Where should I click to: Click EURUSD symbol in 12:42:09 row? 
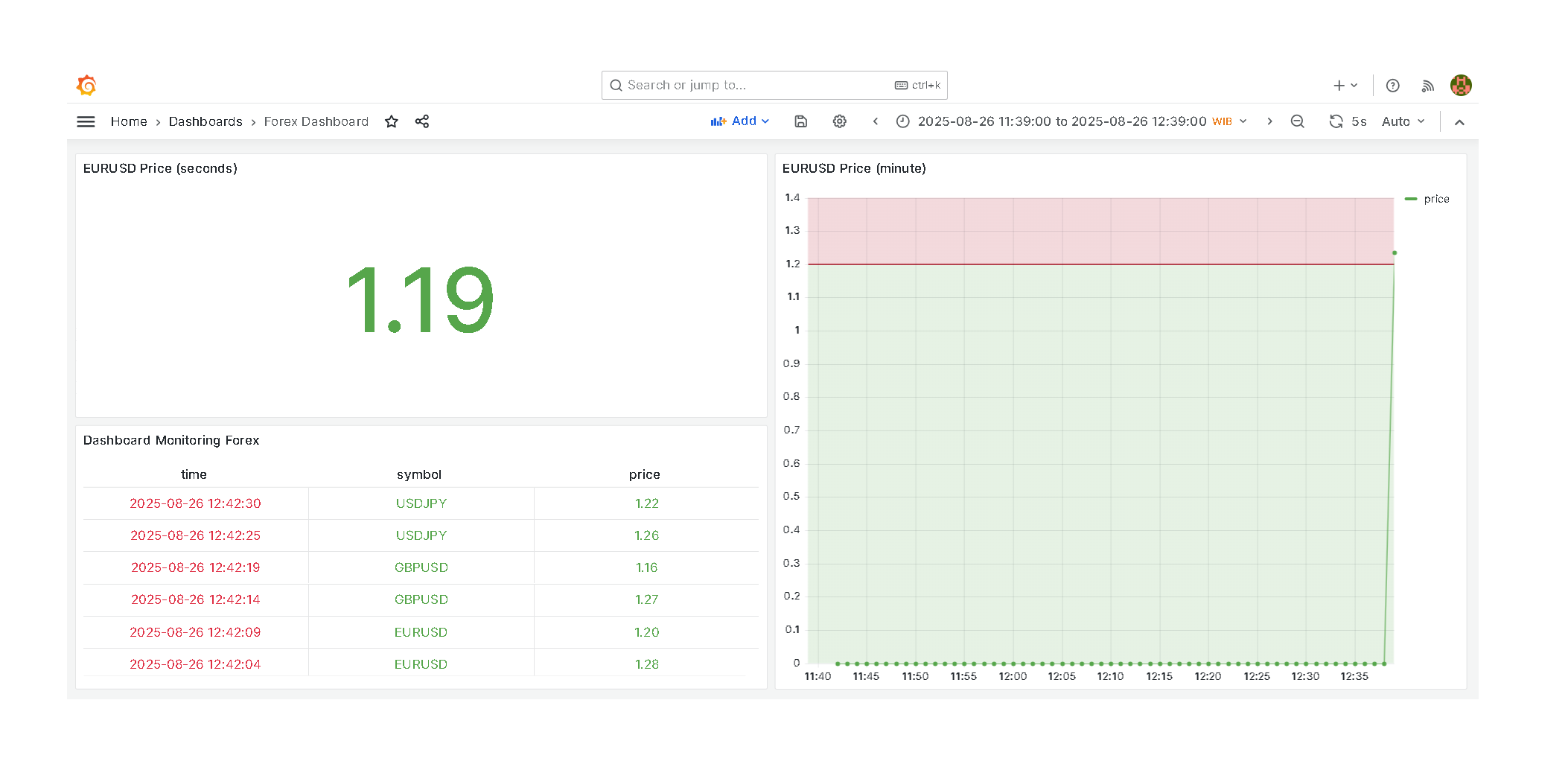point(421,632)
